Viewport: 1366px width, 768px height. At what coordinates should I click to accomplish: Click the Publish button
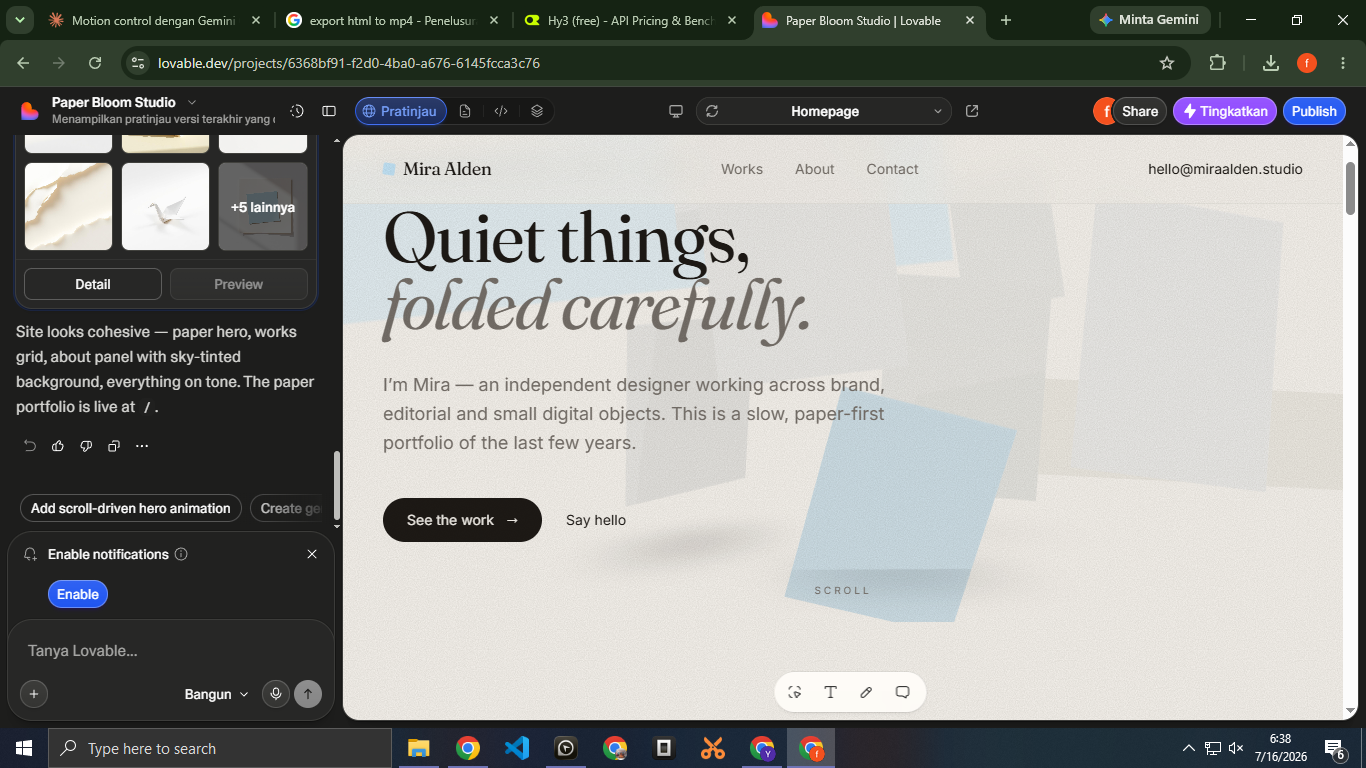point(1314,111)
